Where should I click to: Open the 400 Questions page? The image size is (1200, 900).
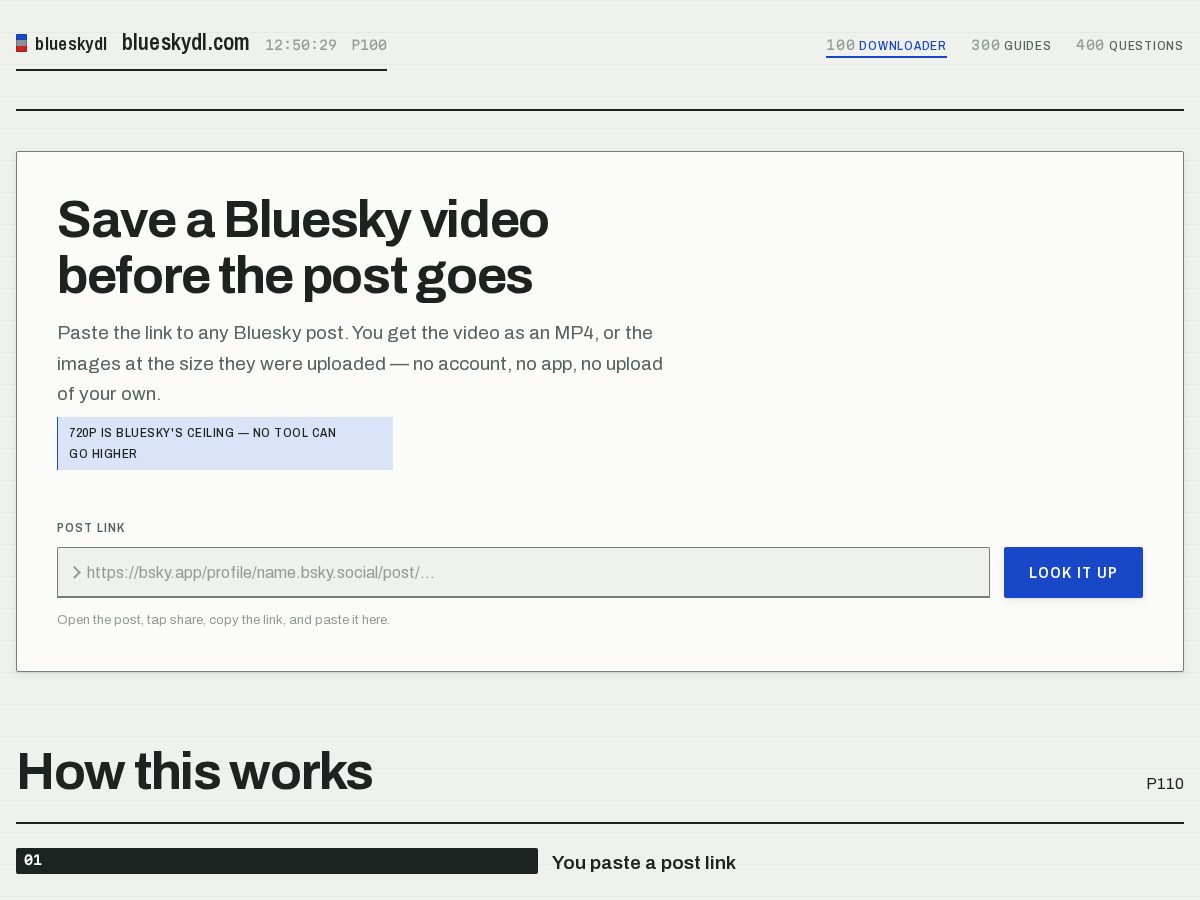(x=1130, y=46)
